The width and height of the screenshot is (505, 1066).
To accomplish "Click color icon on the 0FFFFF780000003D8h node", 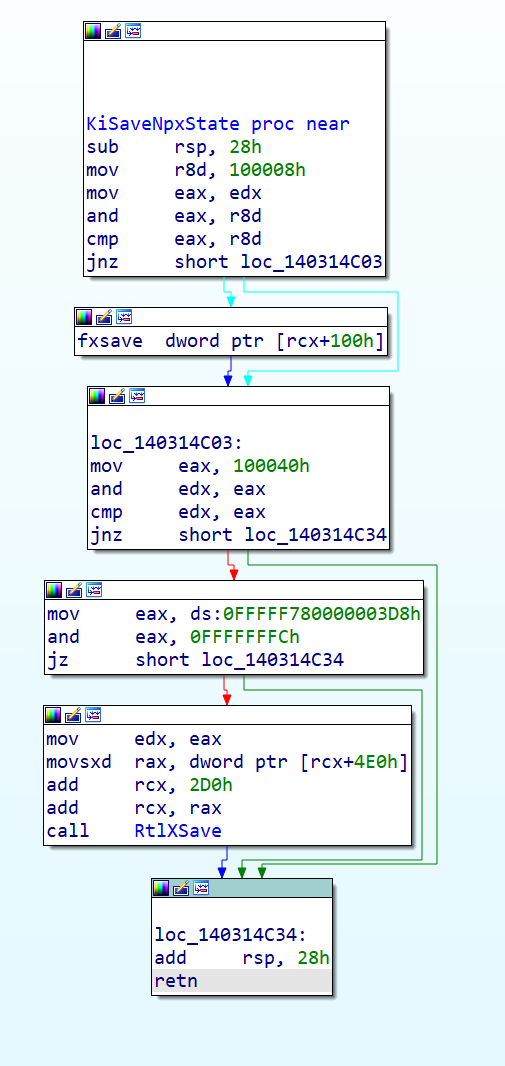I will [54, 589].
